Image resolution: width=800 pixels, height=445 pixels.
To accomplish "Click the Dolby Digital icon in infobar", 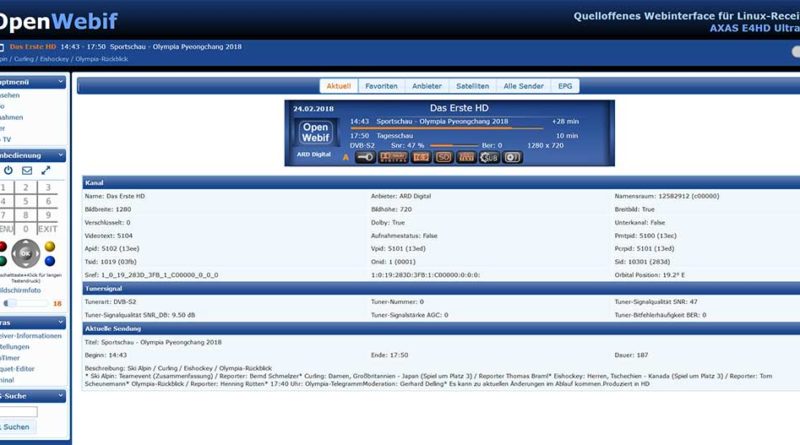I will [393, 157].
